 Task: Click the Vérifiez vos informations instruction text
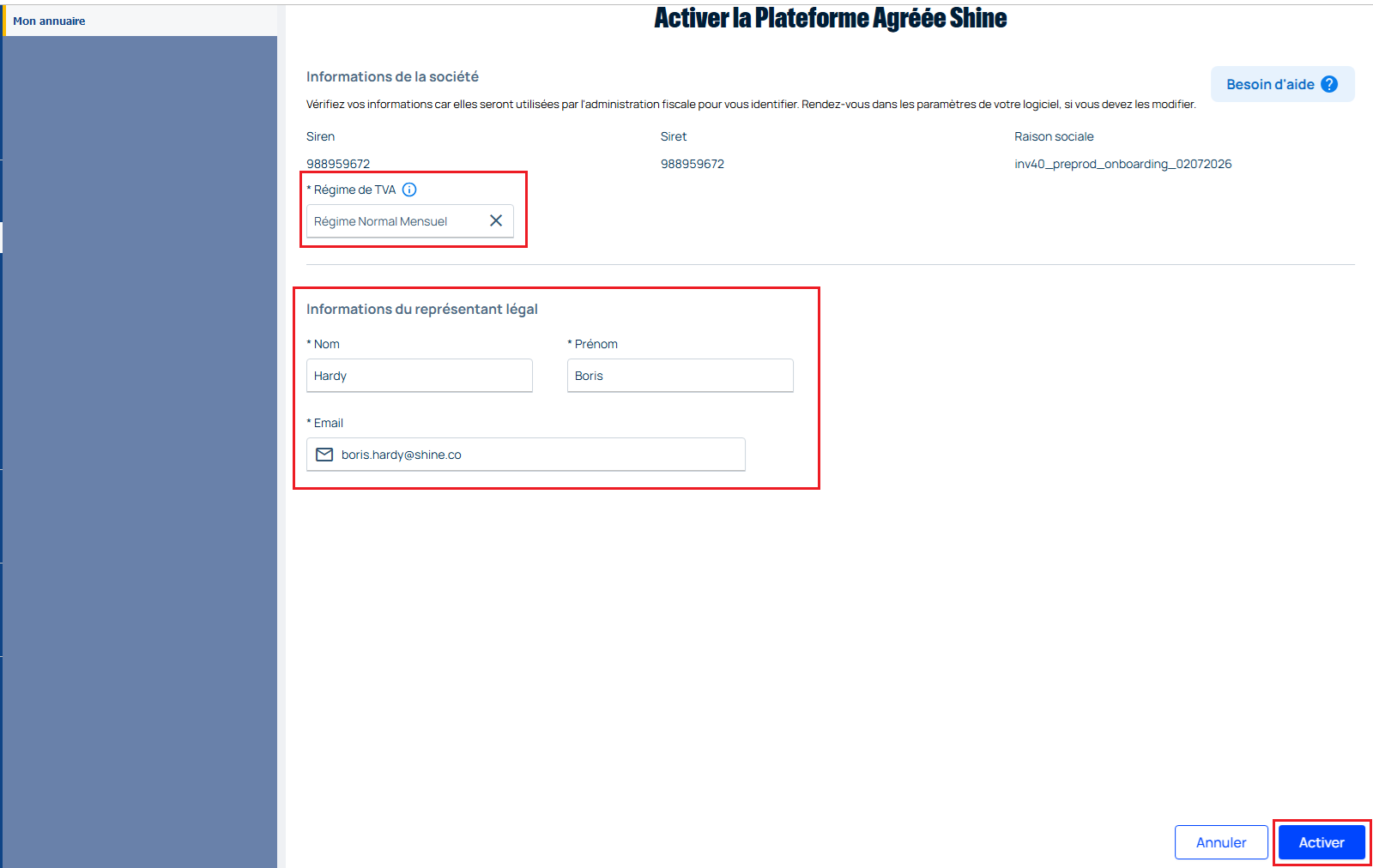(x=751, y=104)
